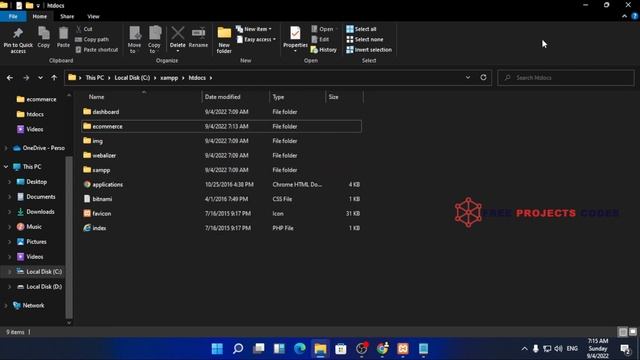The width and height of the screenshot is (640, 360).
Task: Click Select all in ribbon
Action: [361, 29]
